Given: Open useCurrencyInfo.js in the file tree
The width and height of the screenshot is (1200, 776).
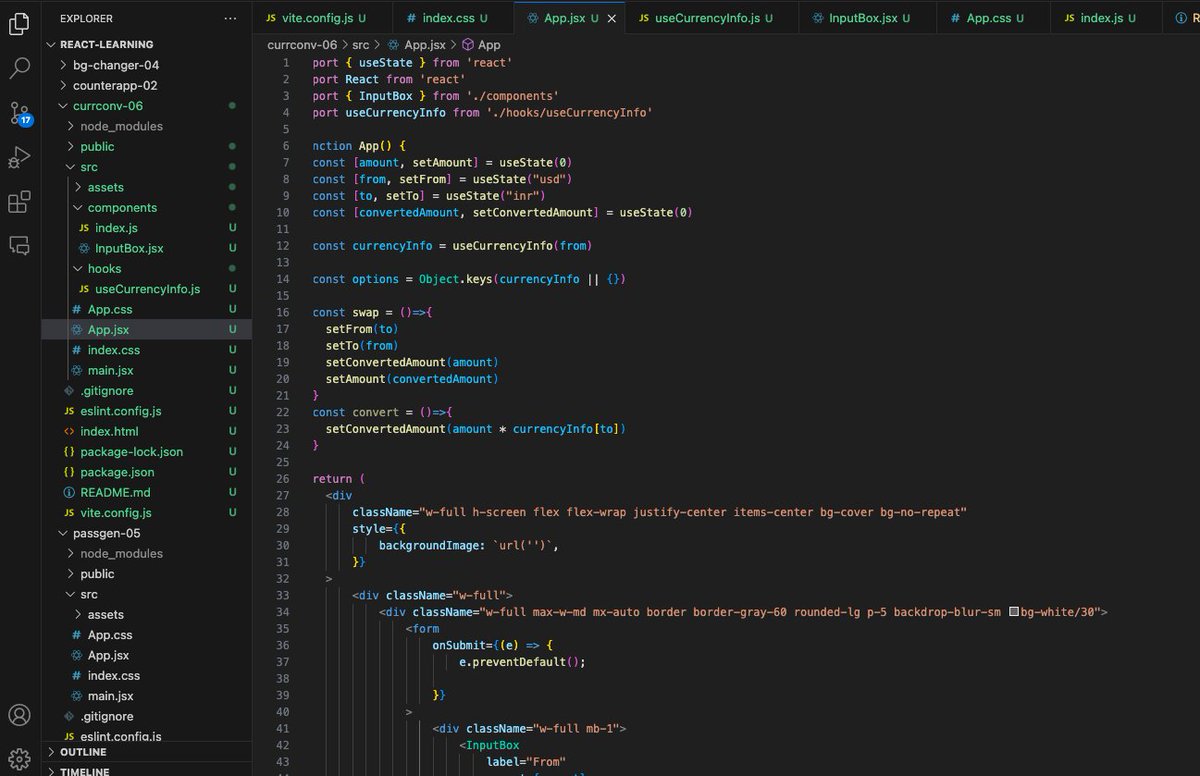Looking at the screenshot, I should [x=147, y=289].
